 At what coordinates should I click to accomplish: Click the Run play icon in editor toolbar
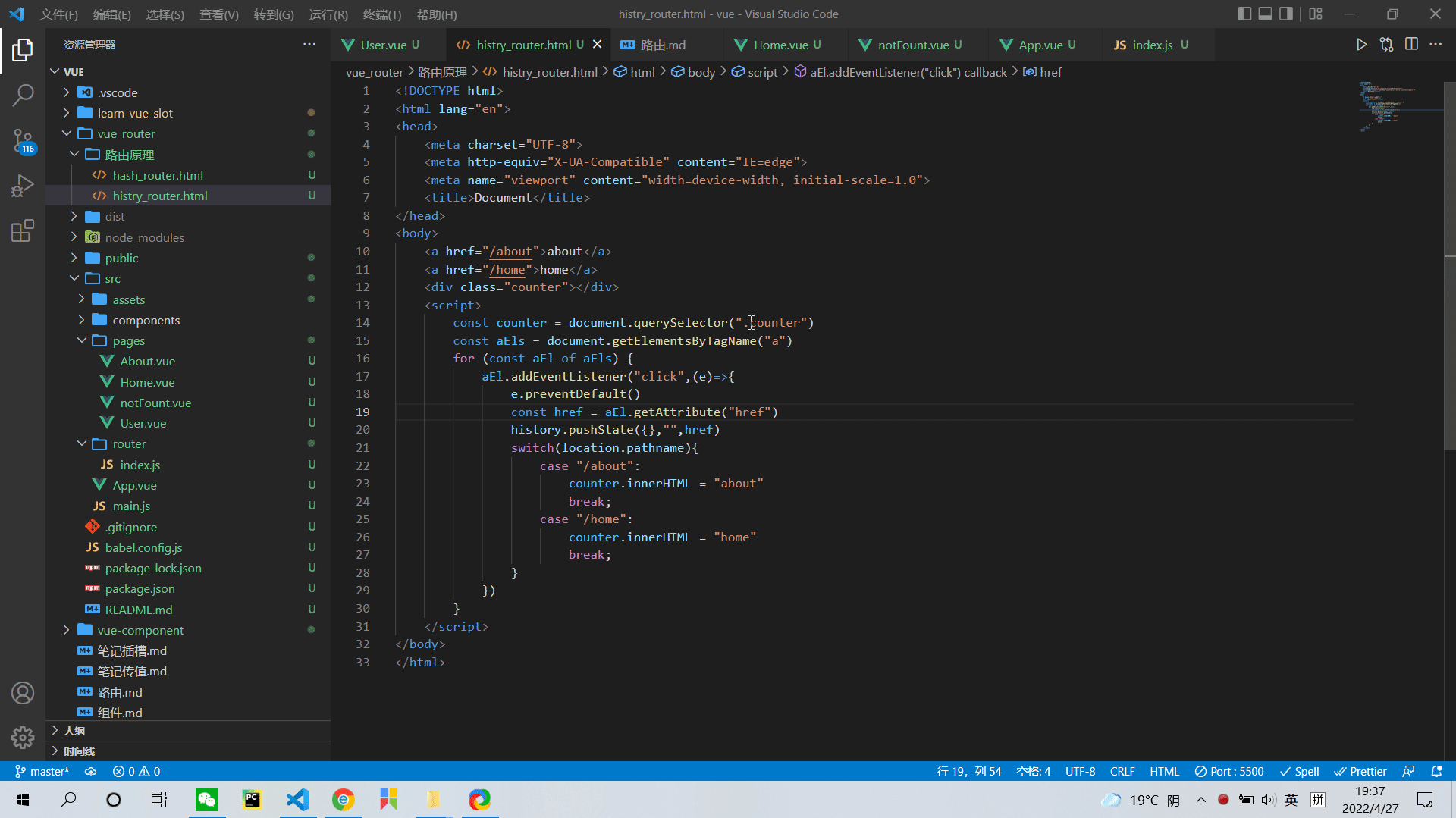point(1362,45)
